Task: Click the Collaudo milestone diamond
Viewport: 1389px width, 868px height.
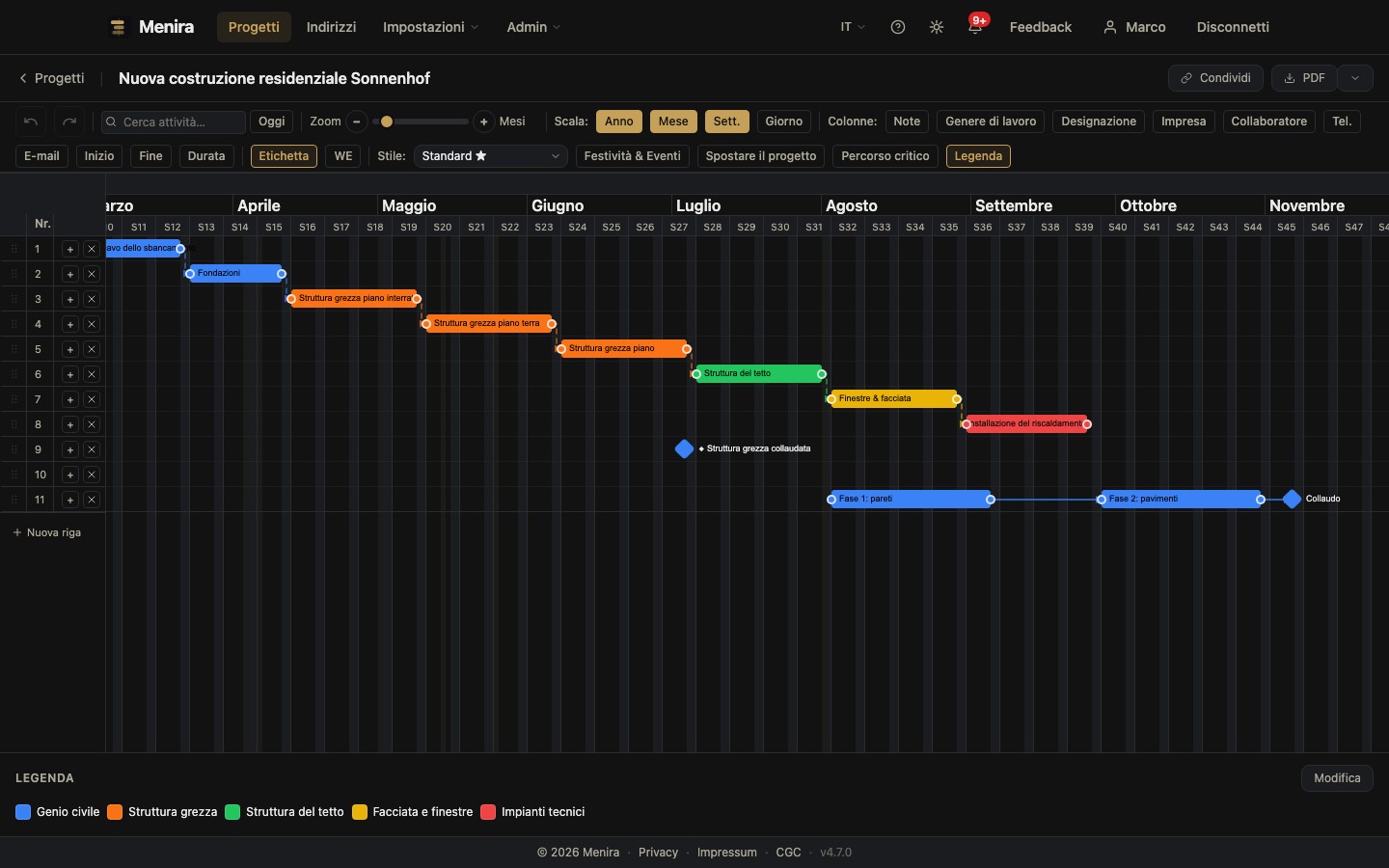Action: [x=1293, y=499]
